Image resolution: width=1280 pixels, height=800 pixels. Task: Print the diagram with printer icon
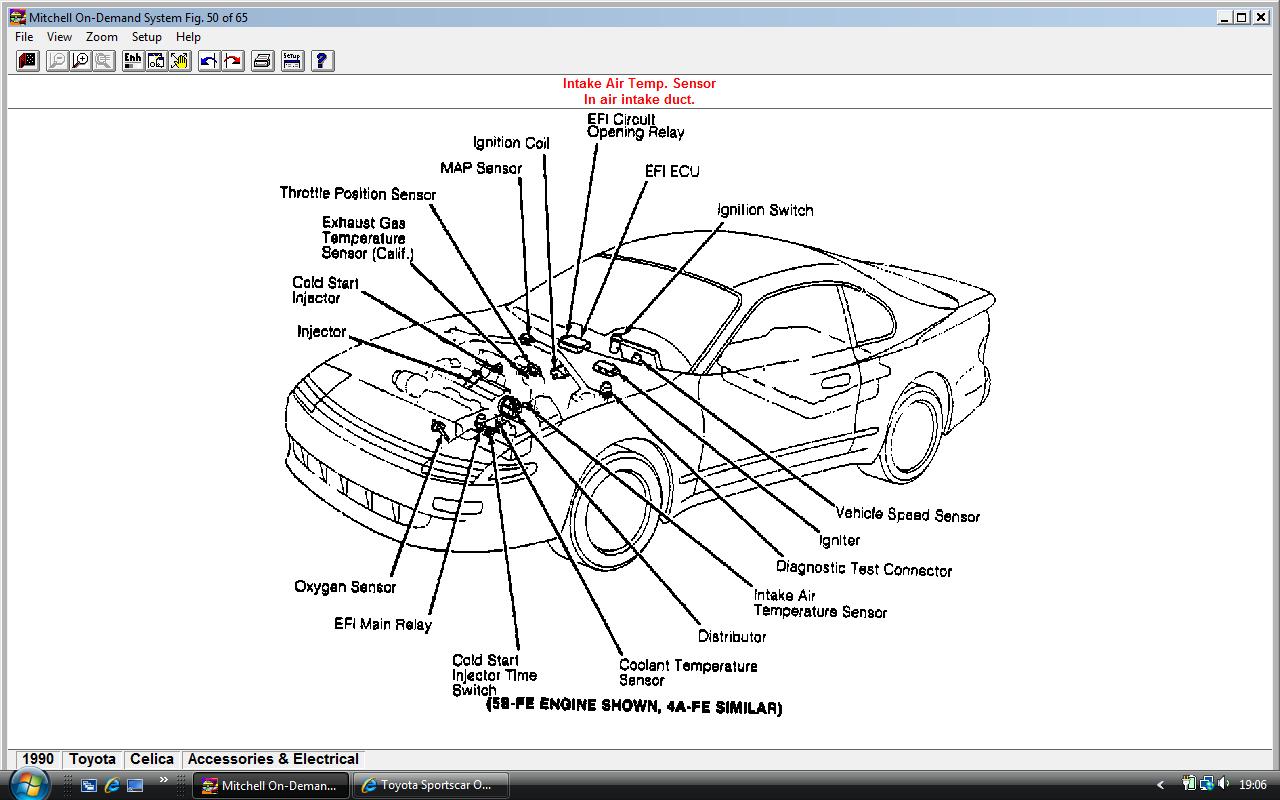click(262, 61)
